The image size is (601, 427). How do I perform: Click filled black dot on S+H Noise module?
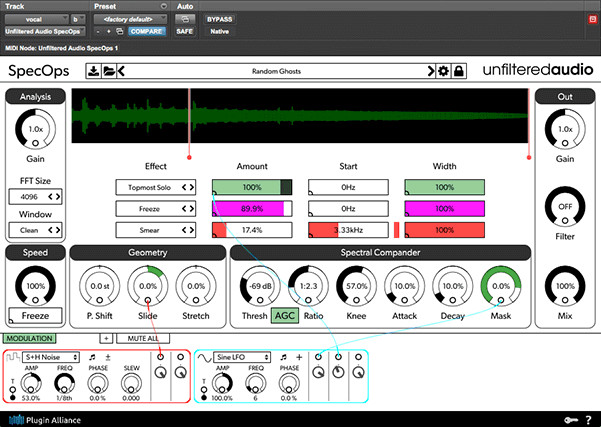point(13,397)
